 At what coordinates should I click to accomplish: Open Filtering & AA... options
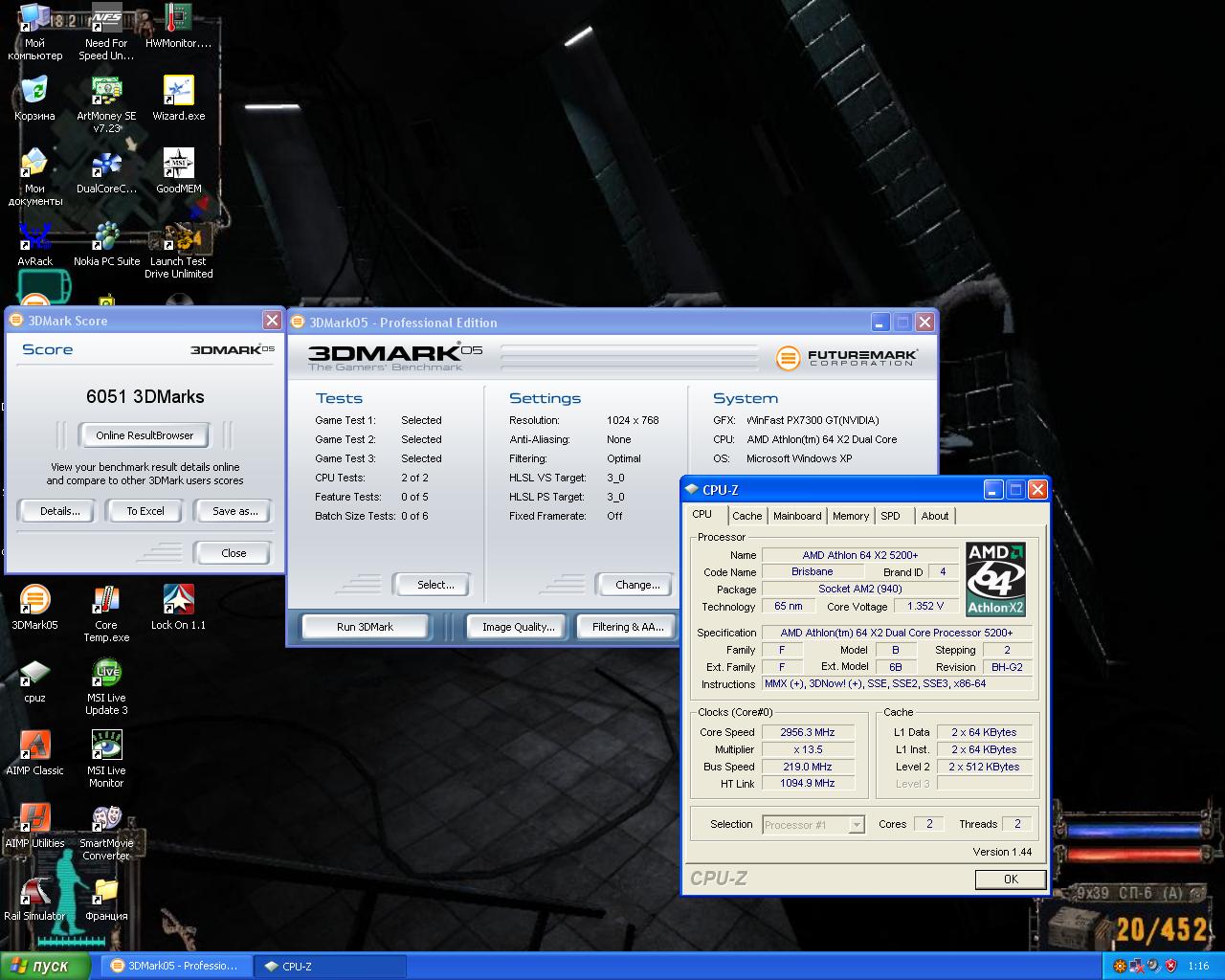628,627
